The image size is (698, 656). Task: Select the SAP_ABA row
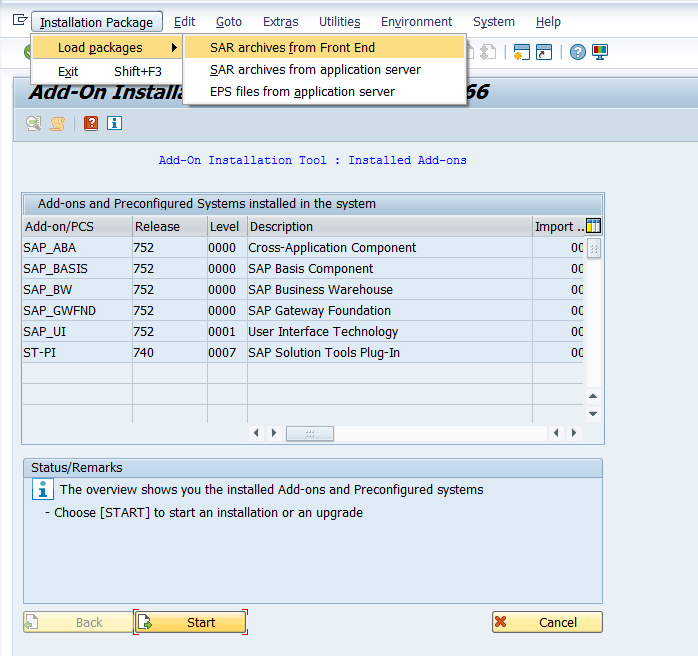tap(303, 247)
